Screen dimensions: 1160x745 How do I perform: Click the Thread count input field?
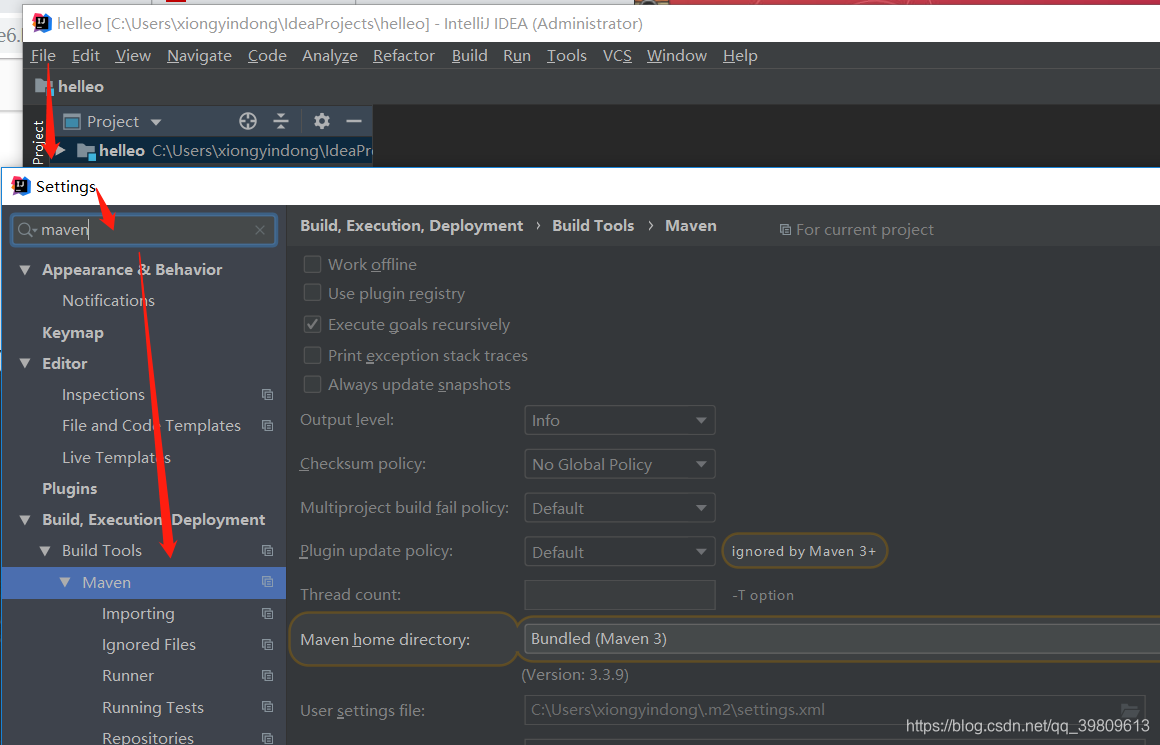[620, 595]
